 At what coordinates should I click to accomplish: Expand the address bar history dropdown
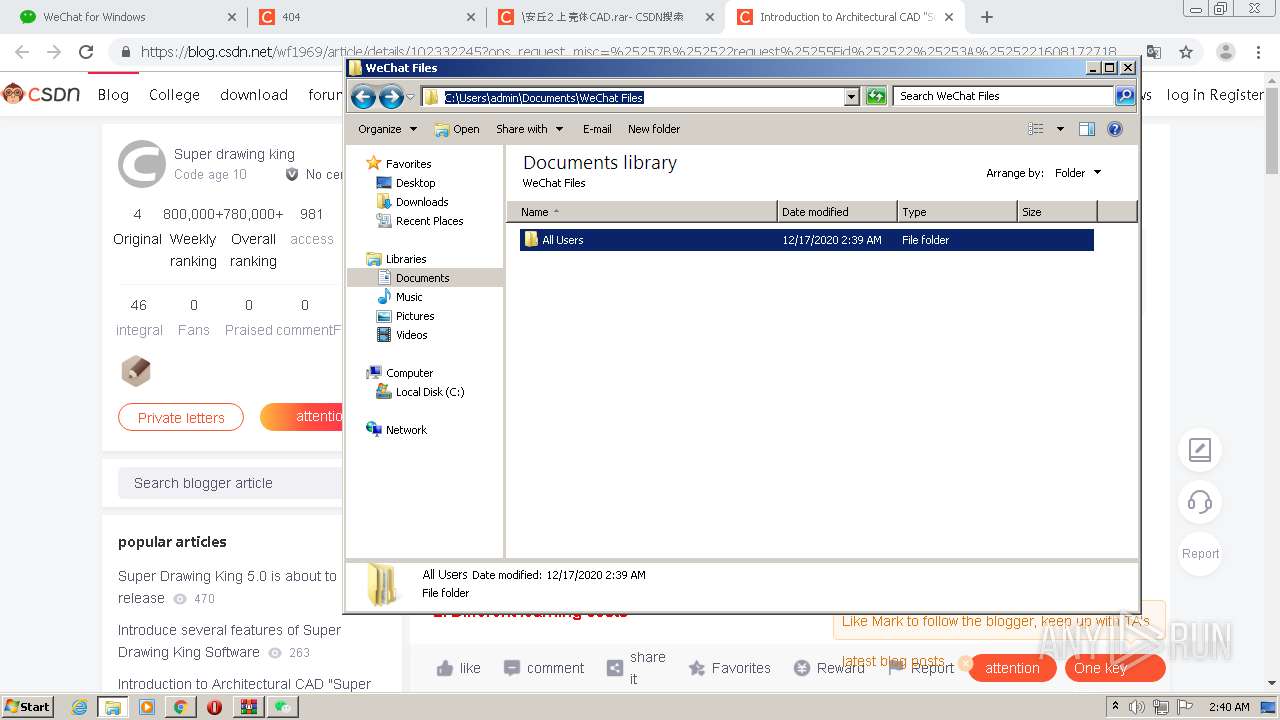852,97
